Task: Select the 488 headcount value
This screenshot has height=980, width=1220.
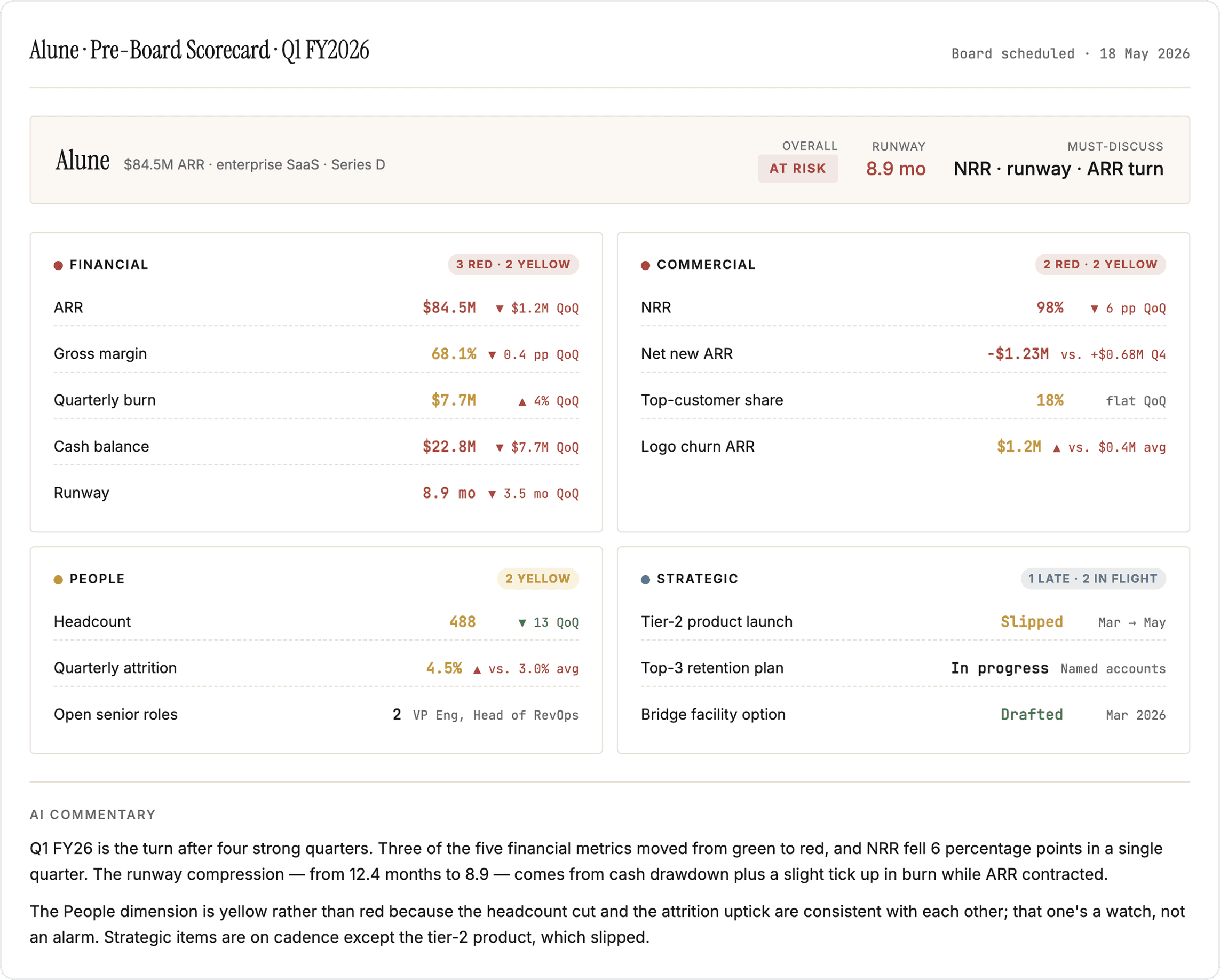Action: click(x=462, y=622)
